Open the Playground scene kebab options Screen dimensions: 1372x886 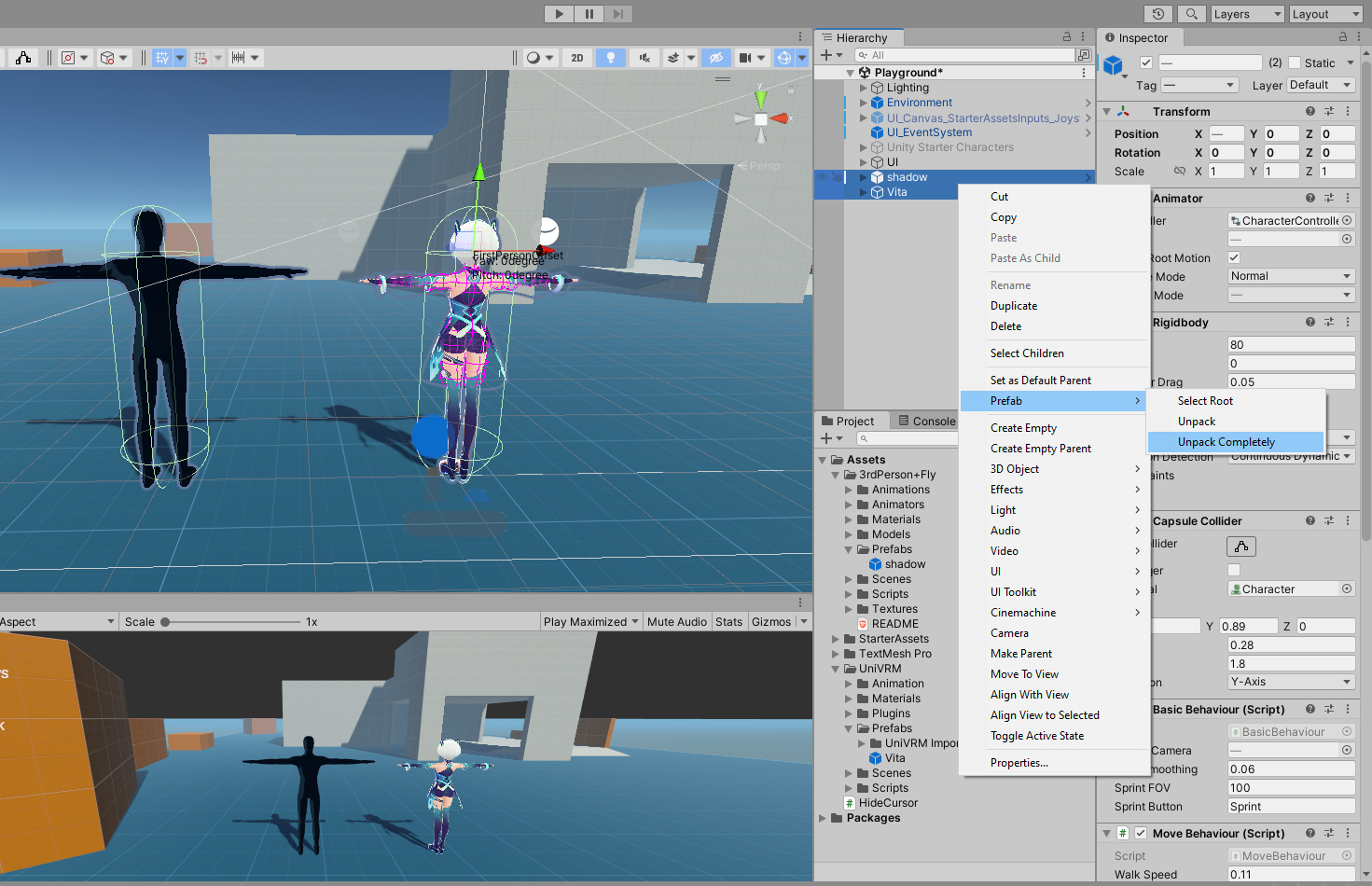(1084, 73)
